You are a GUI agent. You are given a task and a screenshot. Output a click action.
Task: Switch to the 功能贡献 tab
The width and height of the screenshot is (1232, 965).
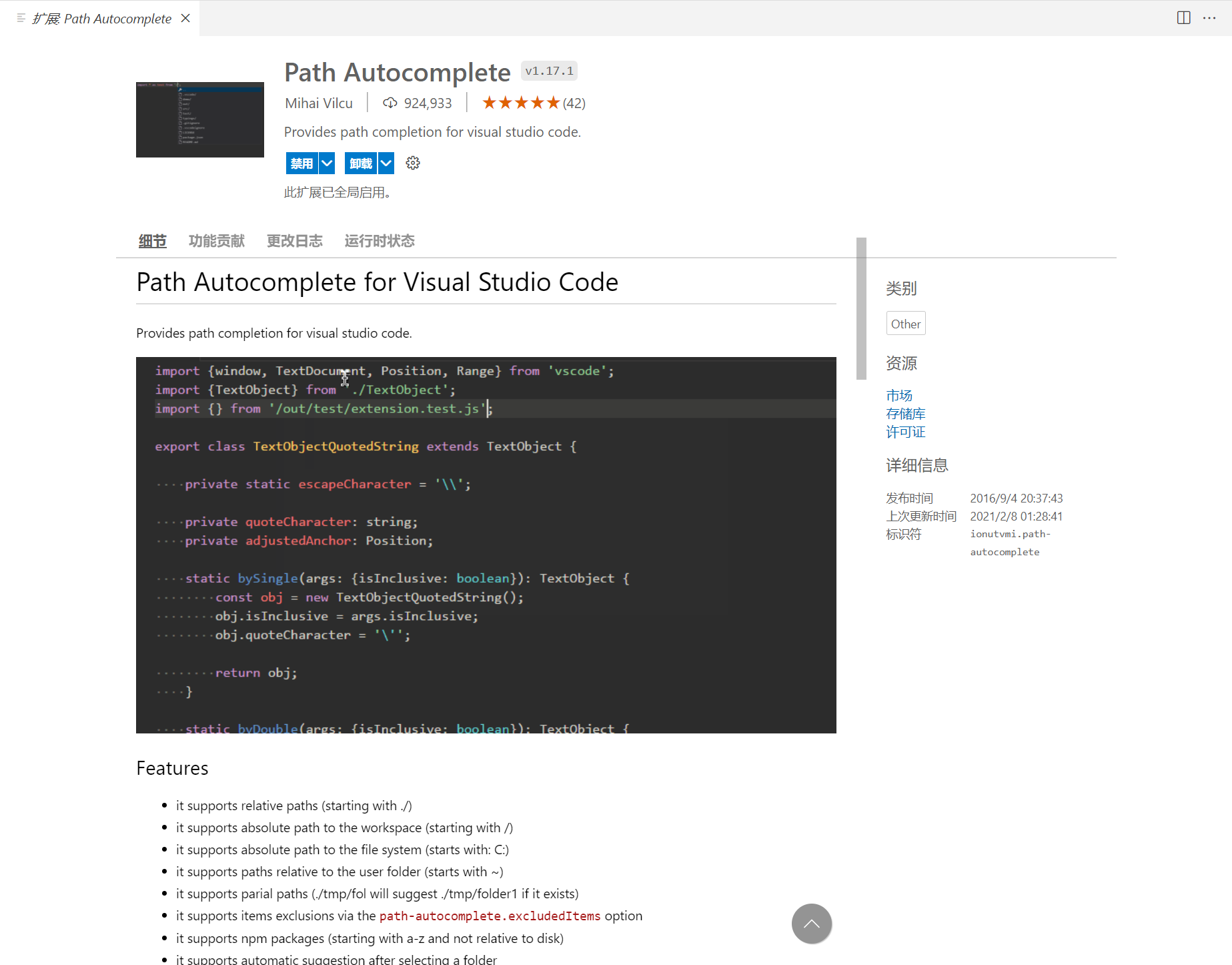pyautogui.click(x=217, y=241)
